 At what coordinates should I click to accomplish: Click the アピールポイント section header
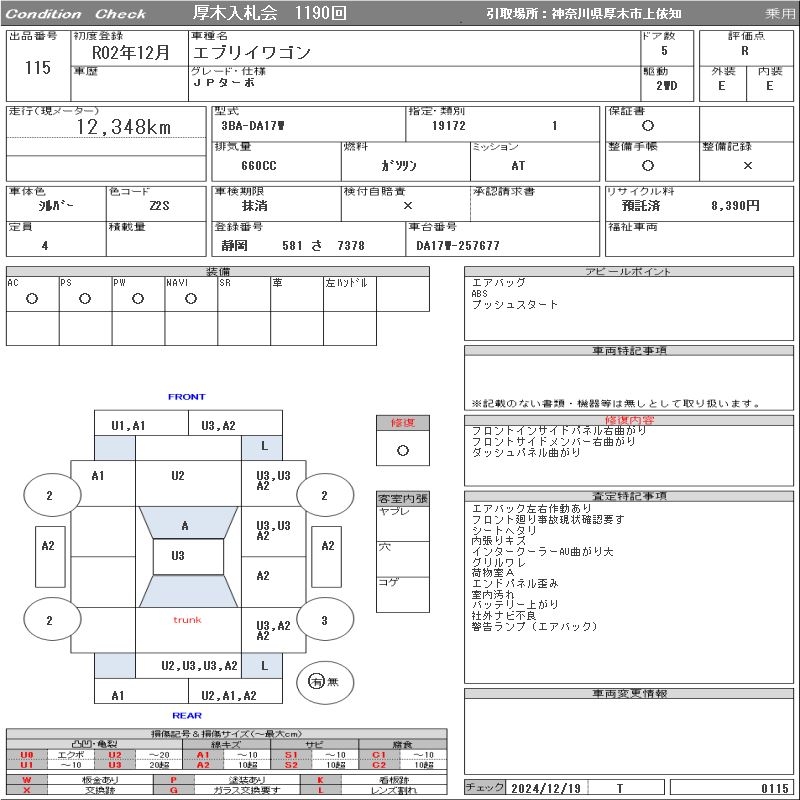pos(630,272)
